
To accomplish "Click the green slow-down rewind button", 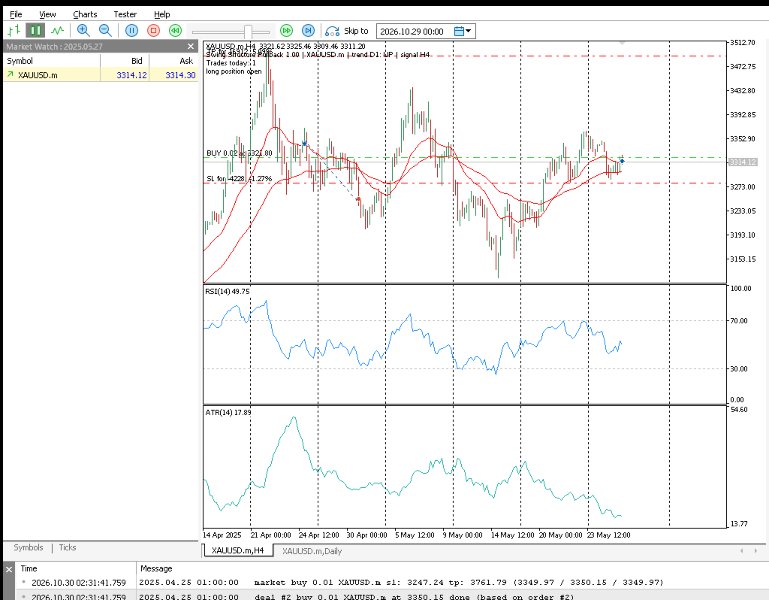I will point(175,30).
